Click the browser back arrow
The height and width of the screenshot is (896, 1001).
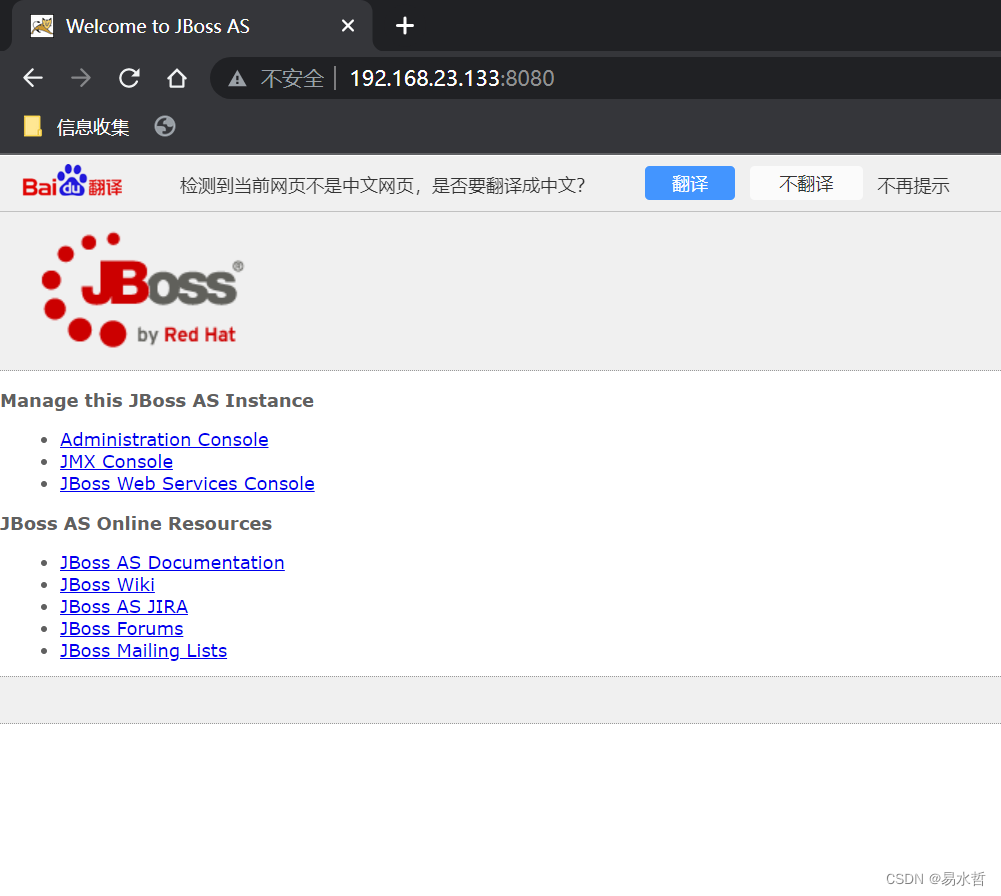[x=33, y=78]
